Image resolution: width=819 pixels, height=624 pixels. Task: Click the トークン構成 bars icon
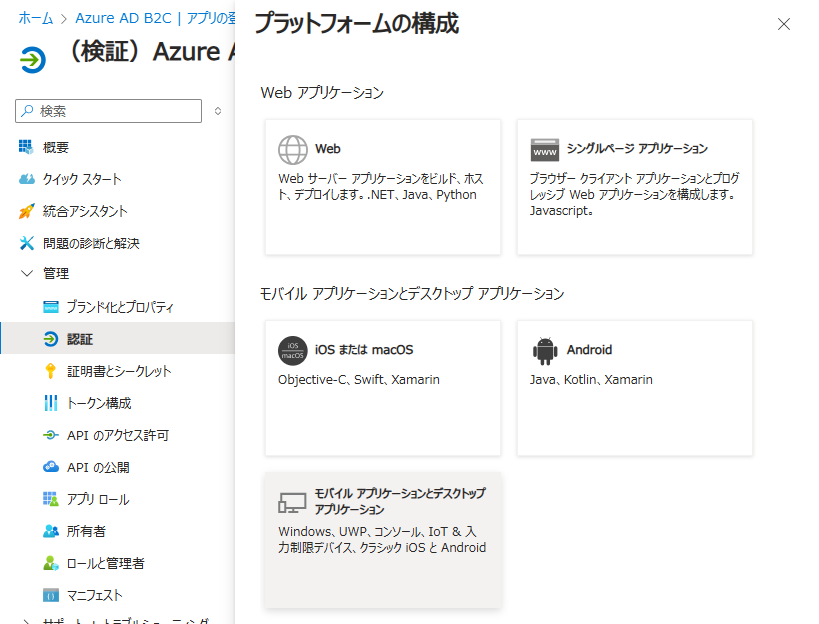click(51, 403)
